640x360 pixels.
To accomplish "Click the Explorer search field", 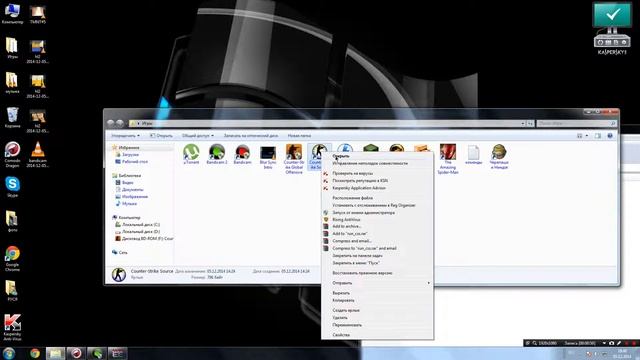I will coord(576,123).
